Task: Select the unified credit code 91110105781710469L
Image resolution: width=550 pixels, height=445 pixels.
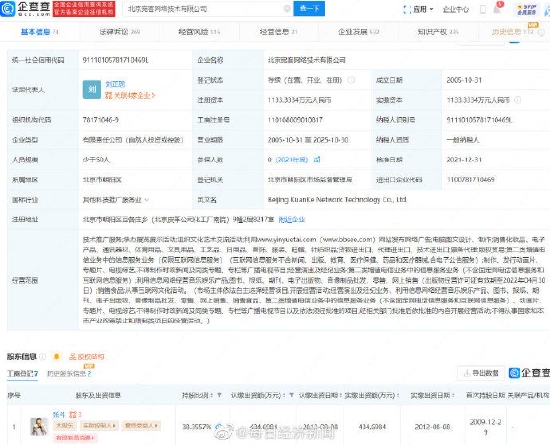Action: 116,60
